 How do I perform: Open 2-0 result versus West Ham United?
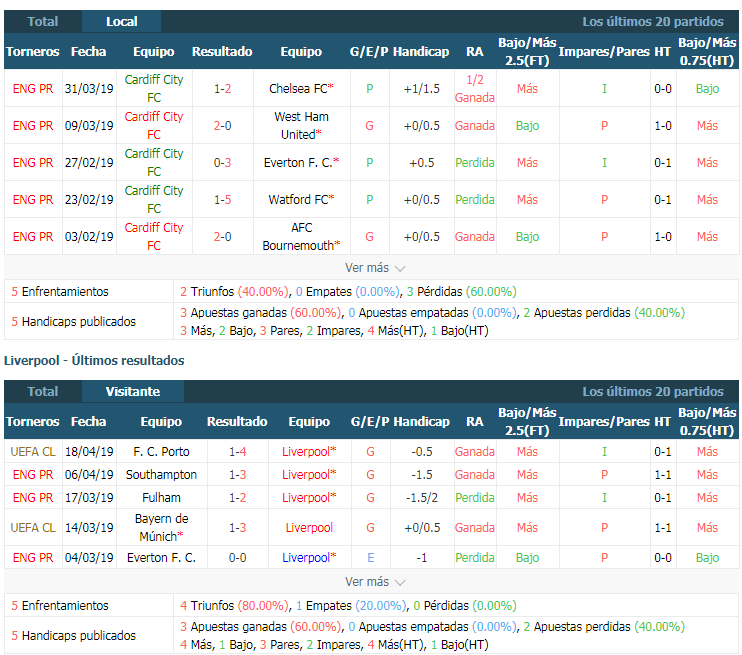(222, 125)
